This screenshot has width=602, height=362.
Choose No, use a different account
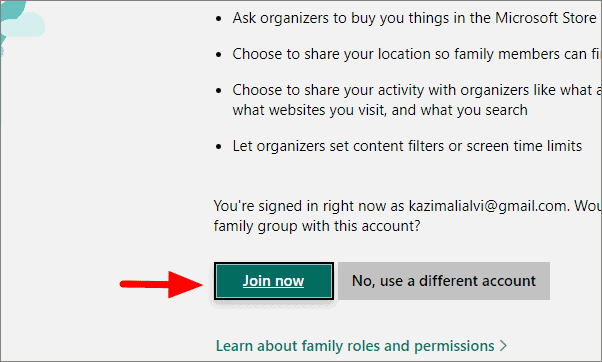pyautogui.click(x=444, y=281)
